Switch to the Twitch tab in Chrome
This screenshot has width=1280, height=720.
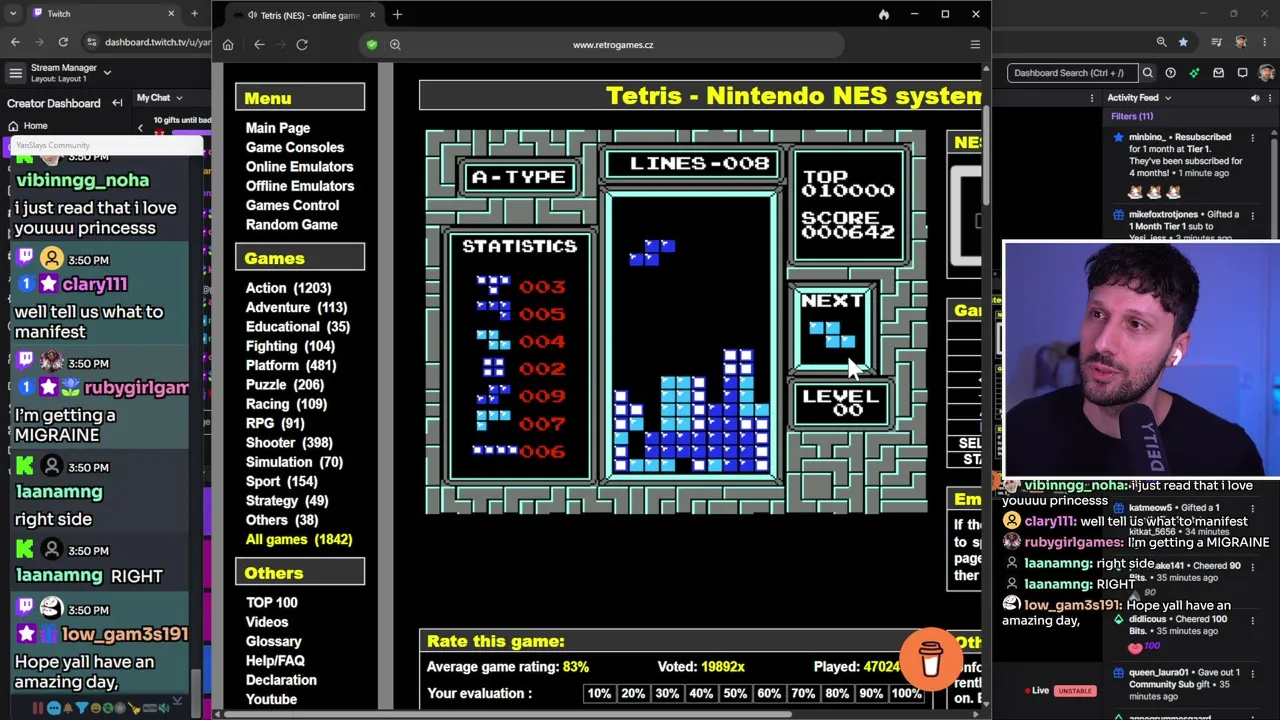(x=103, y=14)
